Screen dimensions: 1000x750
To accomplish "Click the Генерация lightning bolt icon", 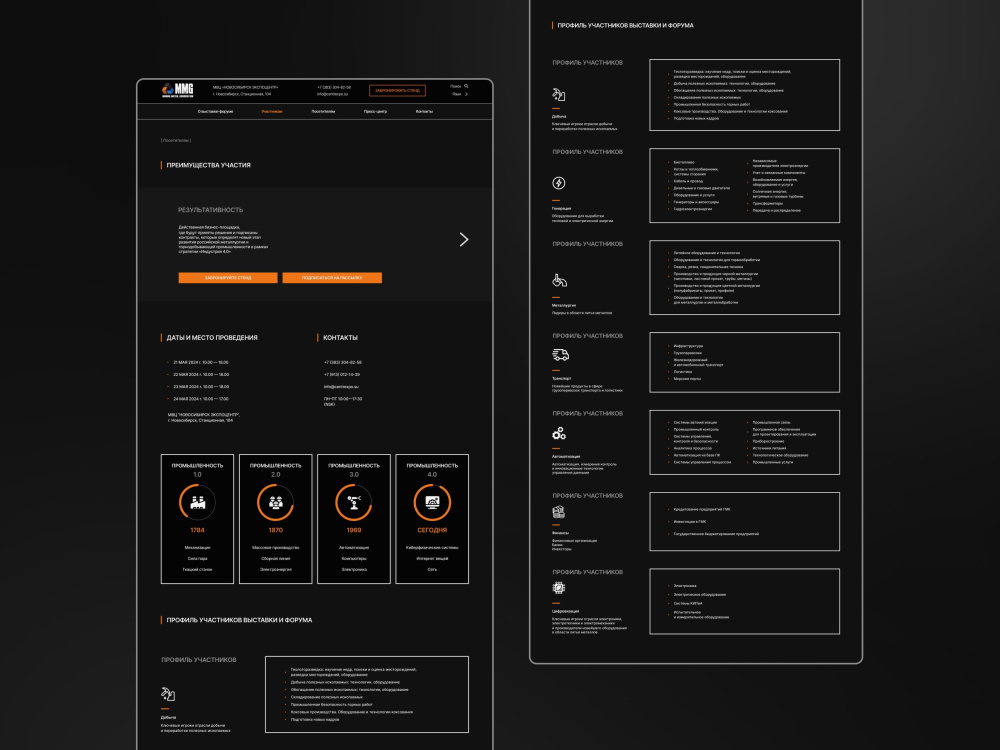I will (559, 183).
